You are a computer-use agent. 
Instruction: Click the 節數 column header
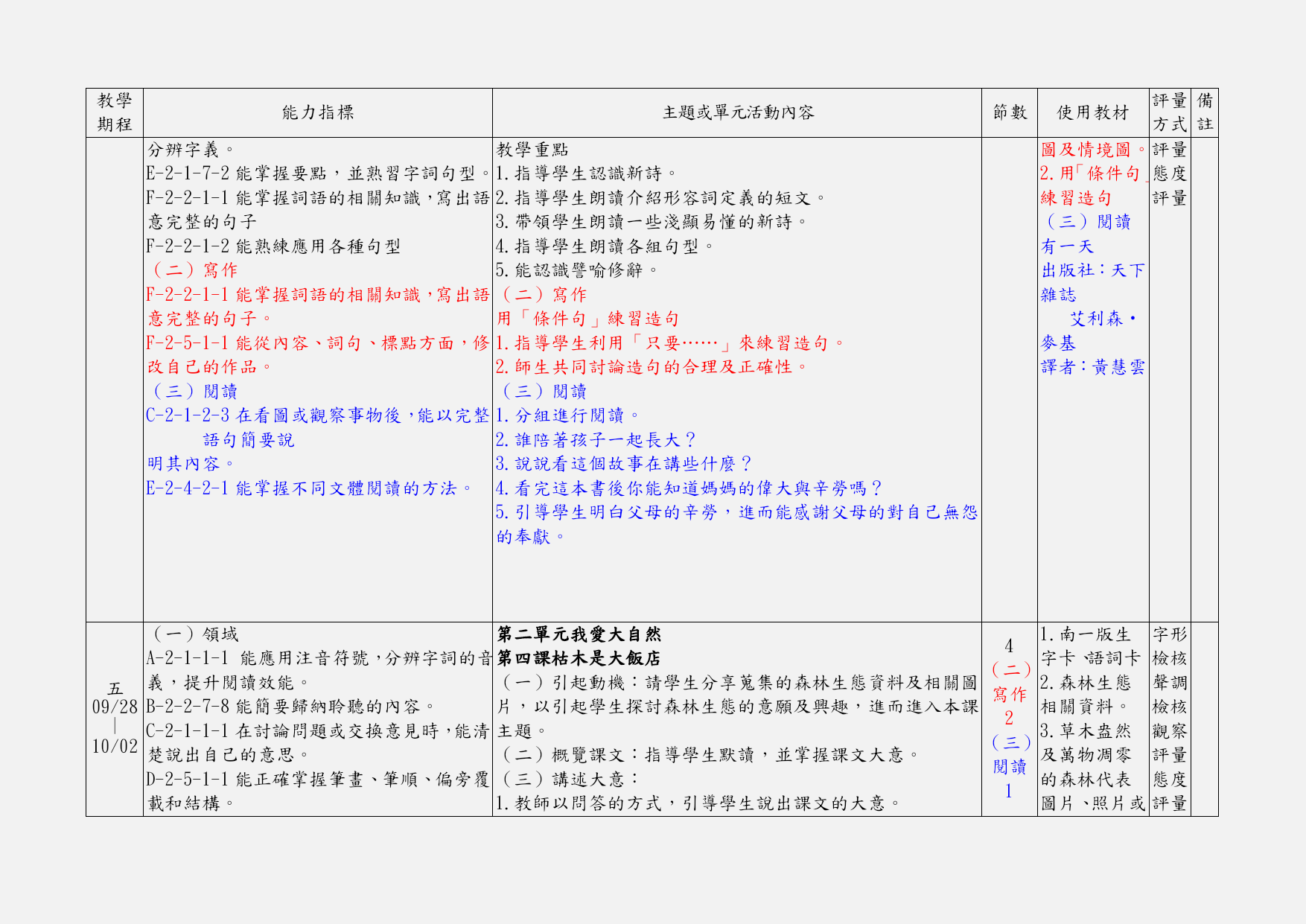coord(1010,112)
